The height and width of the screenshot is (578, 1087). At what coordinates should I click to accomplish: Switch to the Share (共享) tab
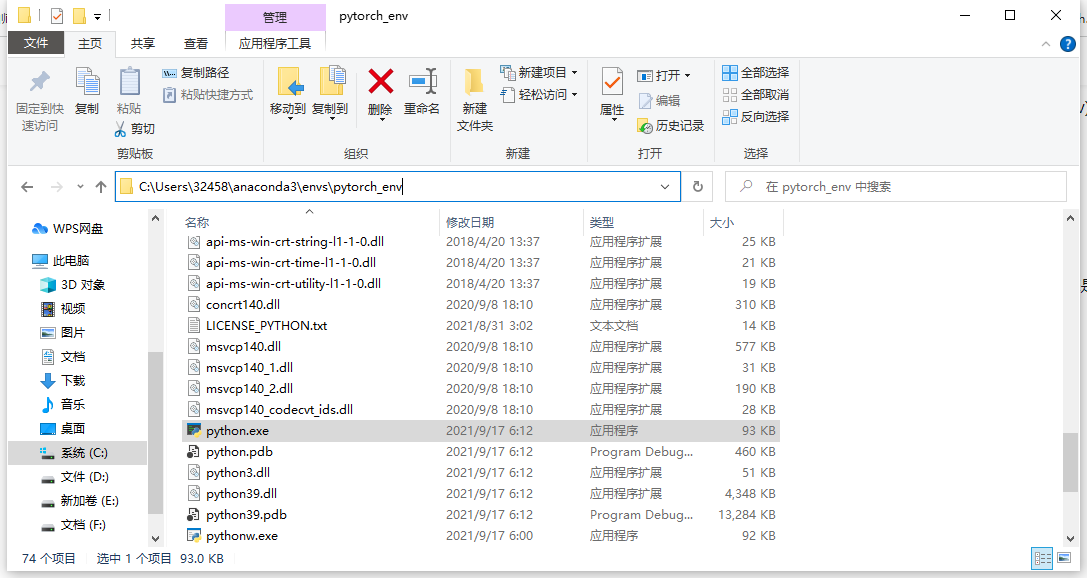(143, 44)
